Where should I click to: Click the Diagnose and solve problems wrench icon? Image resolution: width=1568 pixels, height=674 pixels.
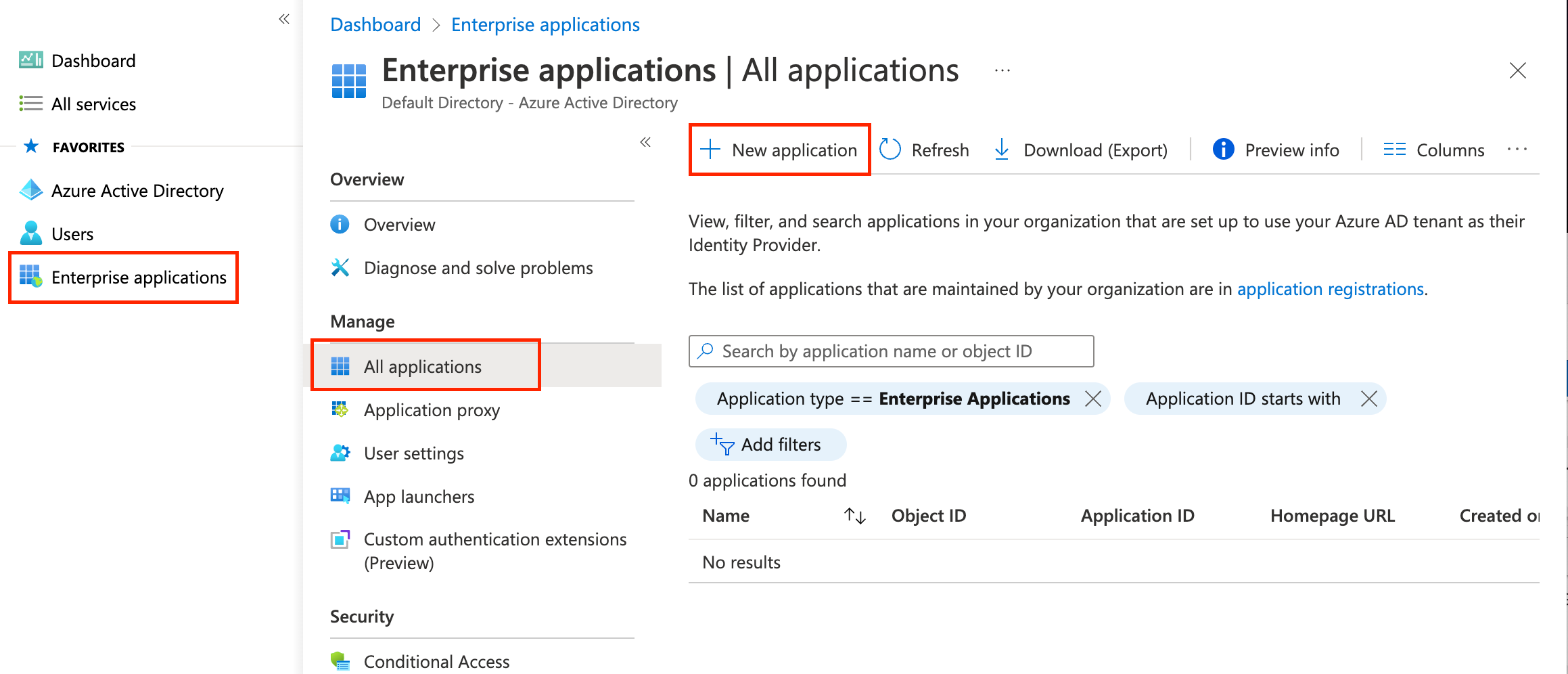tap(340, 267)
